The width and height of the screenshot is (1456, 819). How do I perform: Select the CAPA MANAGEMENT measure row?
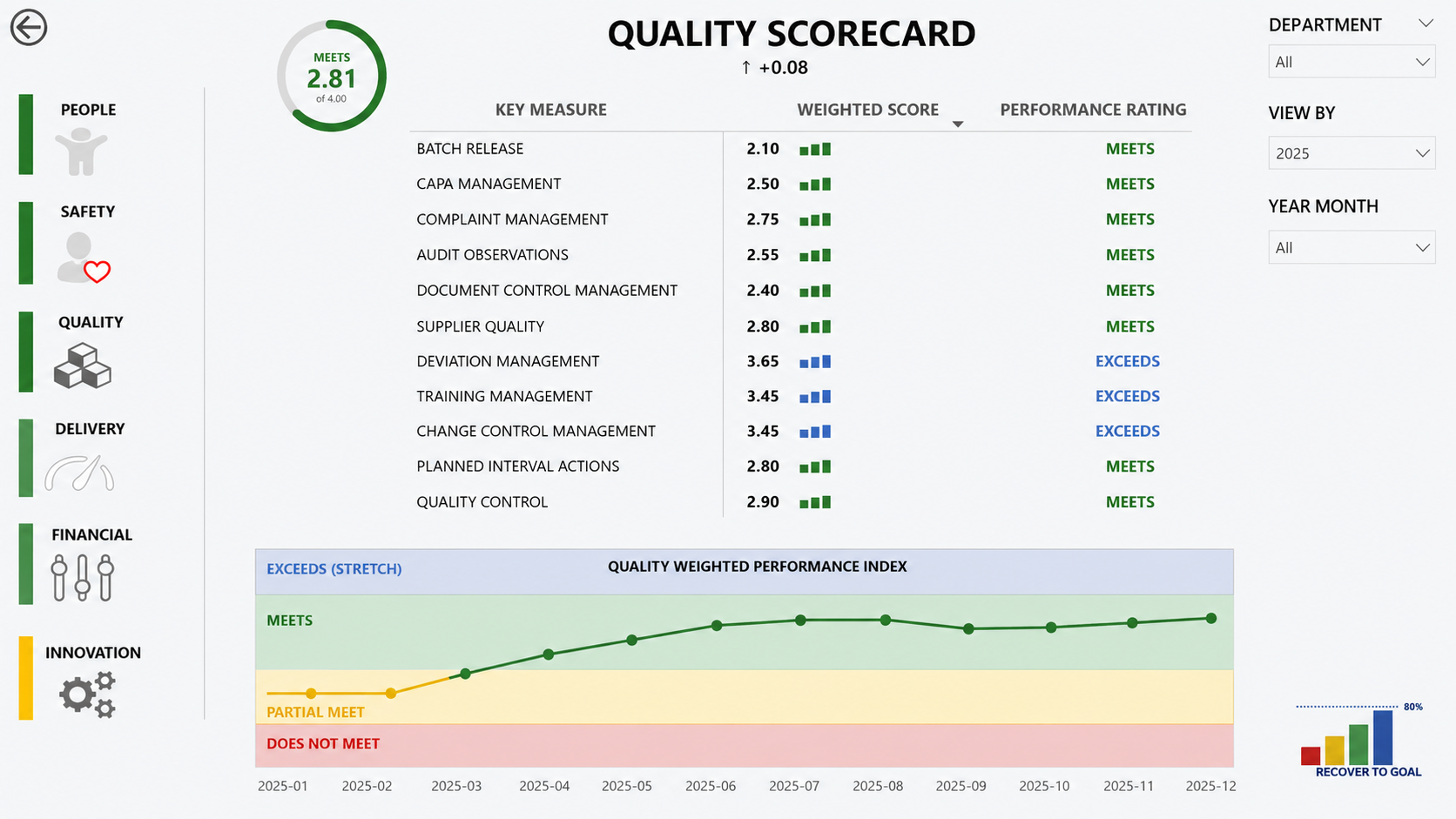[800, 185]
